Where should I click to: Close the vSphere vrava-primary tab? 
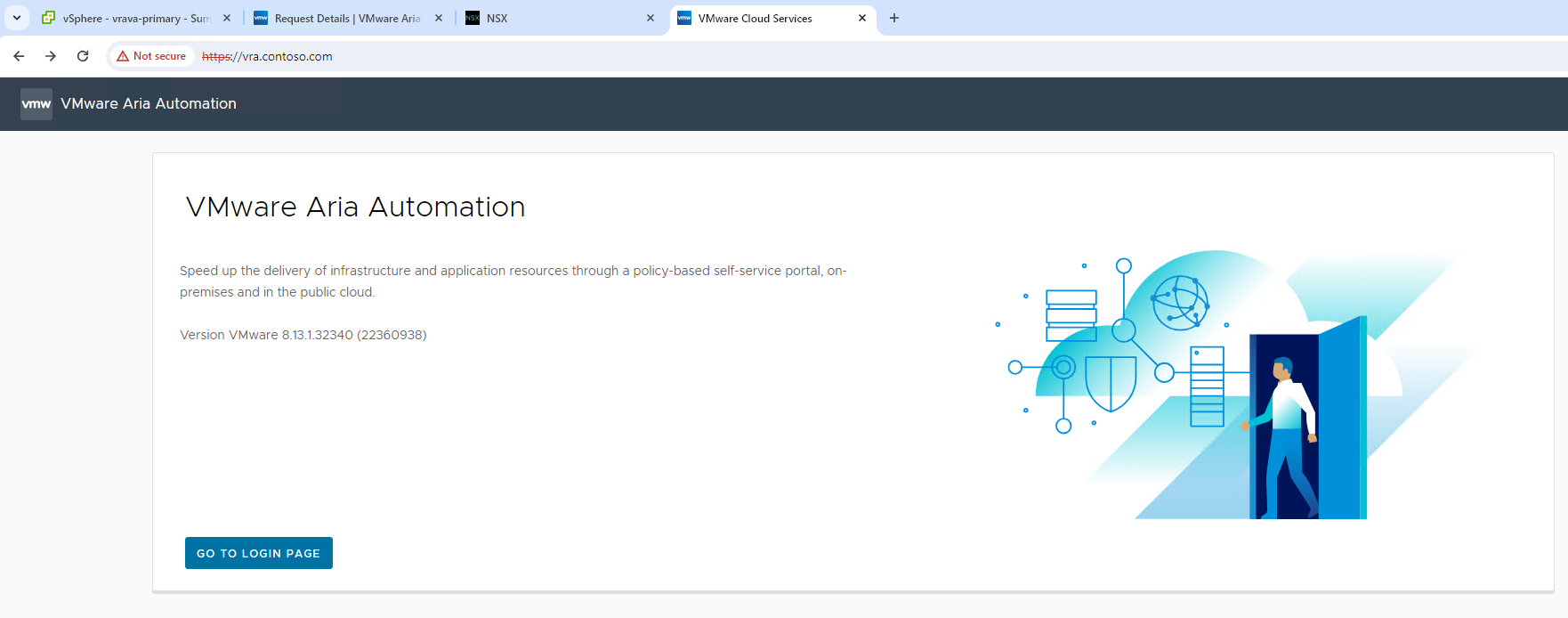tap(227, 18)
